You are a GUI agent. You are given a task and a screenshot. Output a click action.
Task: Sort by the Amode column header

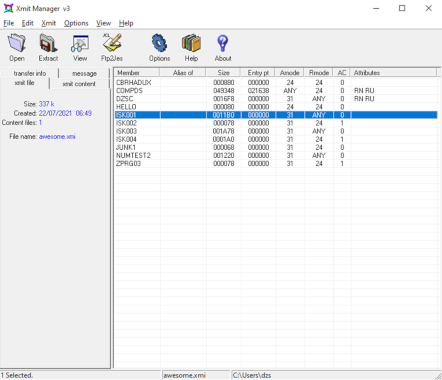click(x=290, y=73)
